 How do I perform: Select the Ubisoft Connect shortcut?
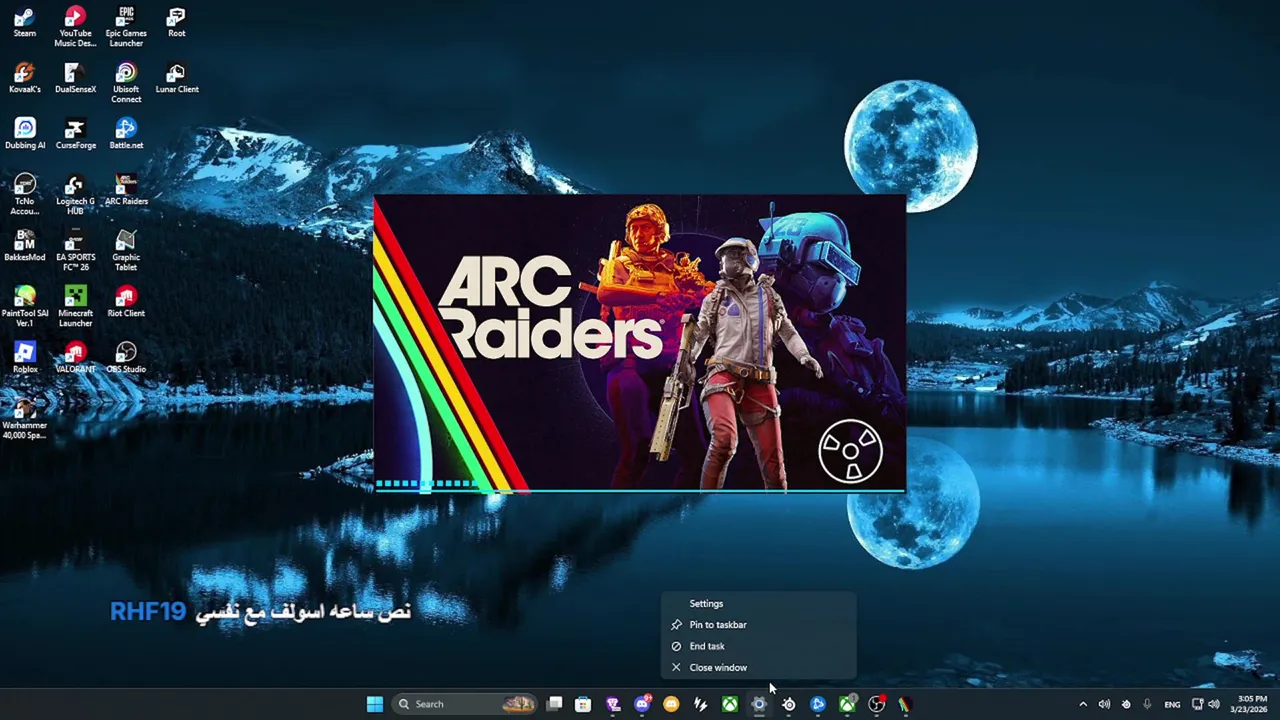(126, 83)
